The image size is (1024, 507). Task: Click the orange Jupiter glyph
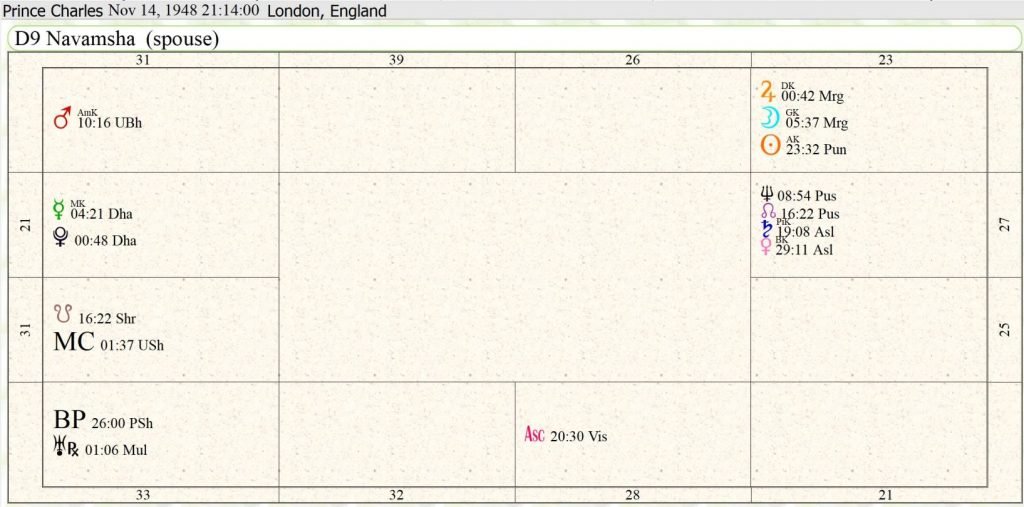(x=768, y=92)
